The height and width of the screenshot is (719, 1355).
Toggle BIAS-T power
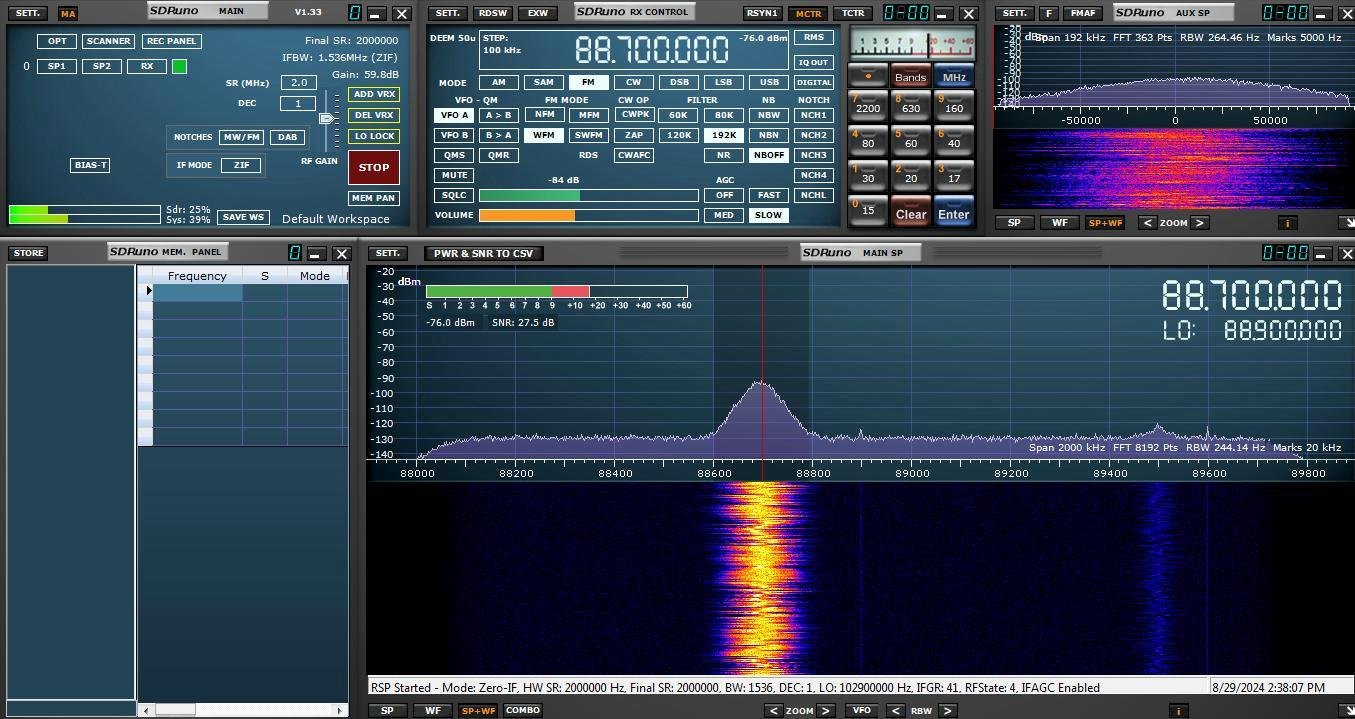(x=90, y=165)
